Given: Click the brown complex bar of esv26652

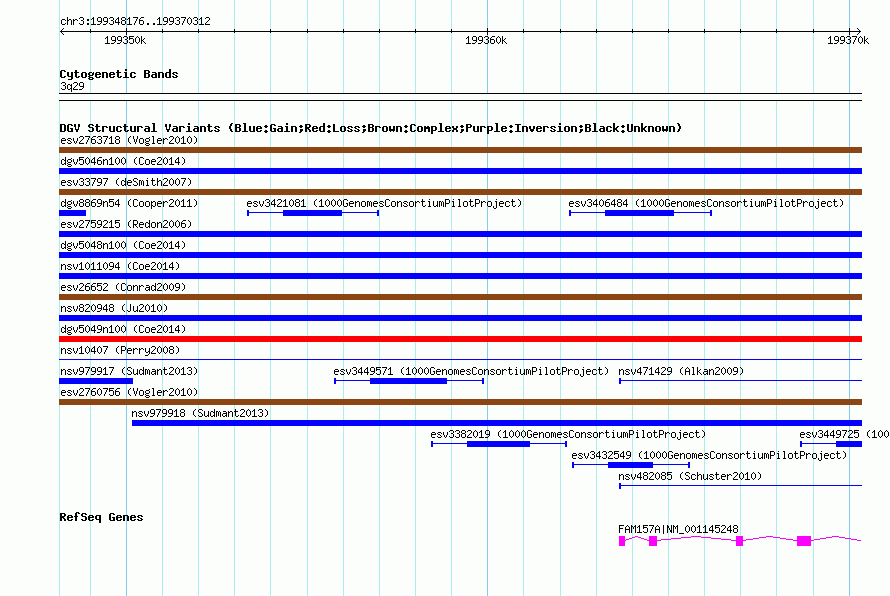Looking at the screenshot, I should click(x=460, y=297).
